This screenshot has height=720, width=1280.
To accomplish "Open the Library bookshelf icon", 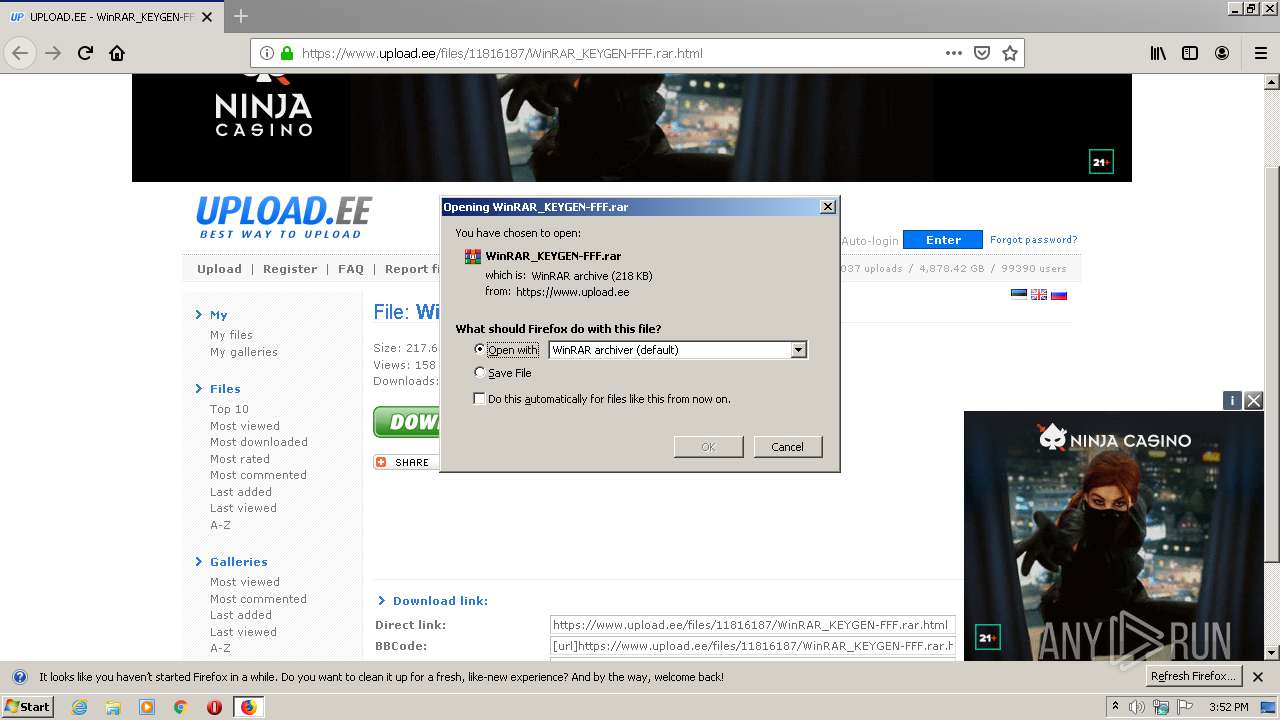I will [1158, 53].
